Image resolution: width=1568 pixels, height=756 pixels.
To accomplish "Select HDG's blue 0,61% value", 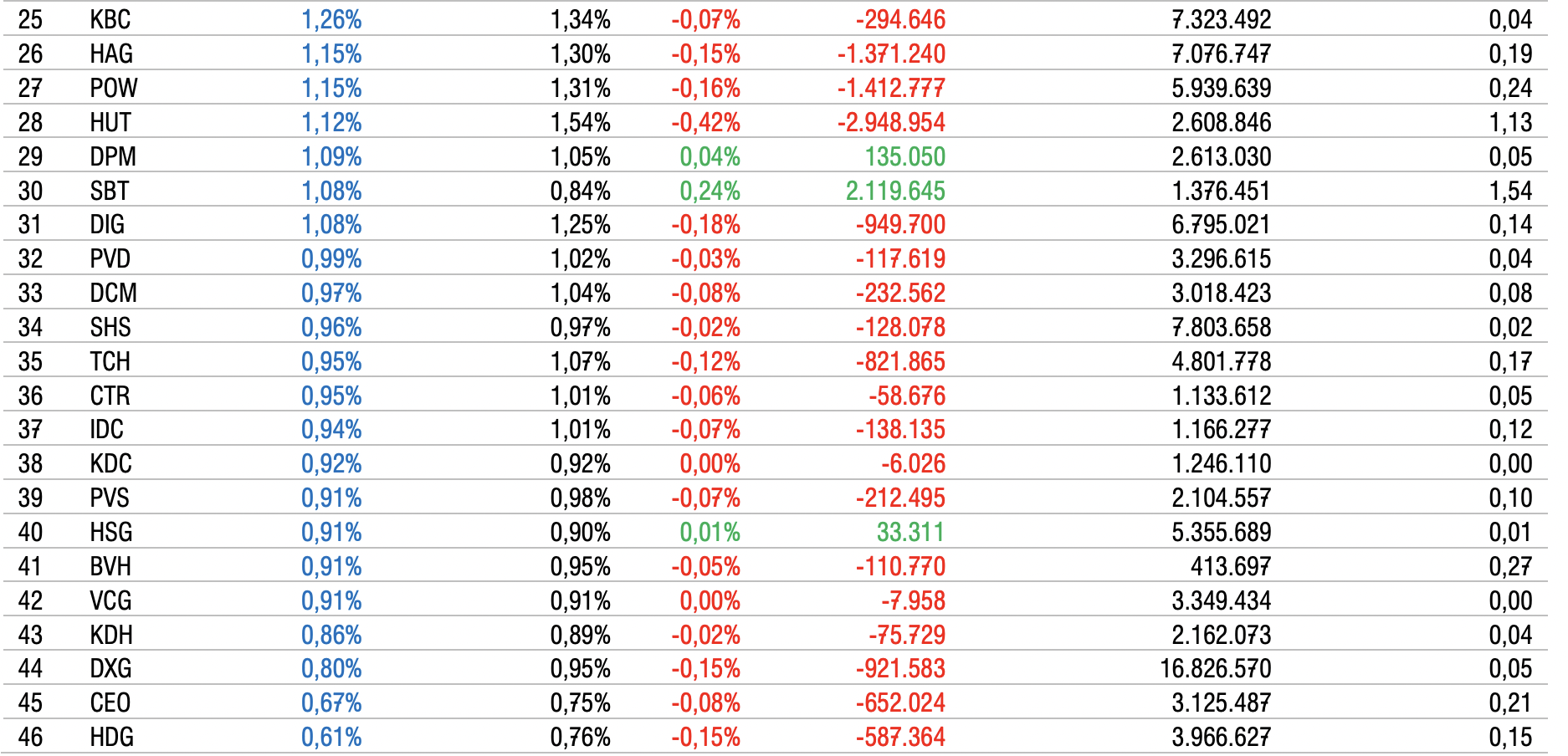I will 331,737.
